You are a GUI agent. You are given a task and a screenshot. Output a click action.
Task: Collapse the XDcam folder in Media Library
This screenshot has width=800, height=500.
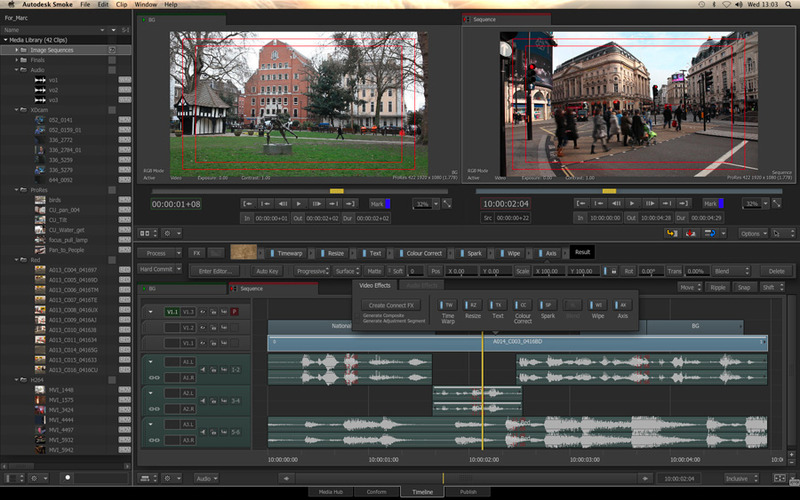[x=18, y=109]
